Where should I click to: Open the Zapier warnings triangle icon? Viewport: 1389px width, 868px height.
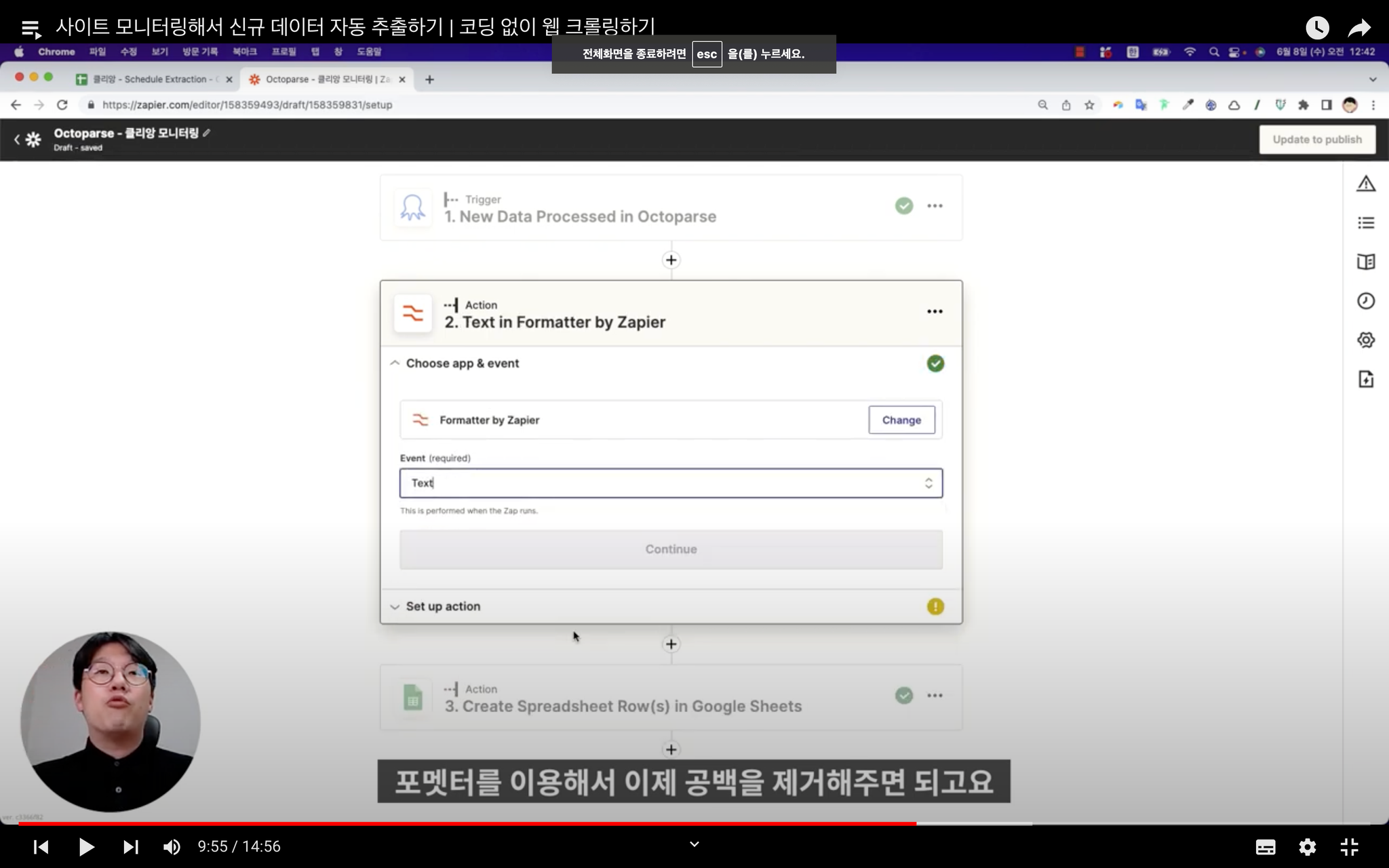pyautogui.click(x=1366, y=184)
